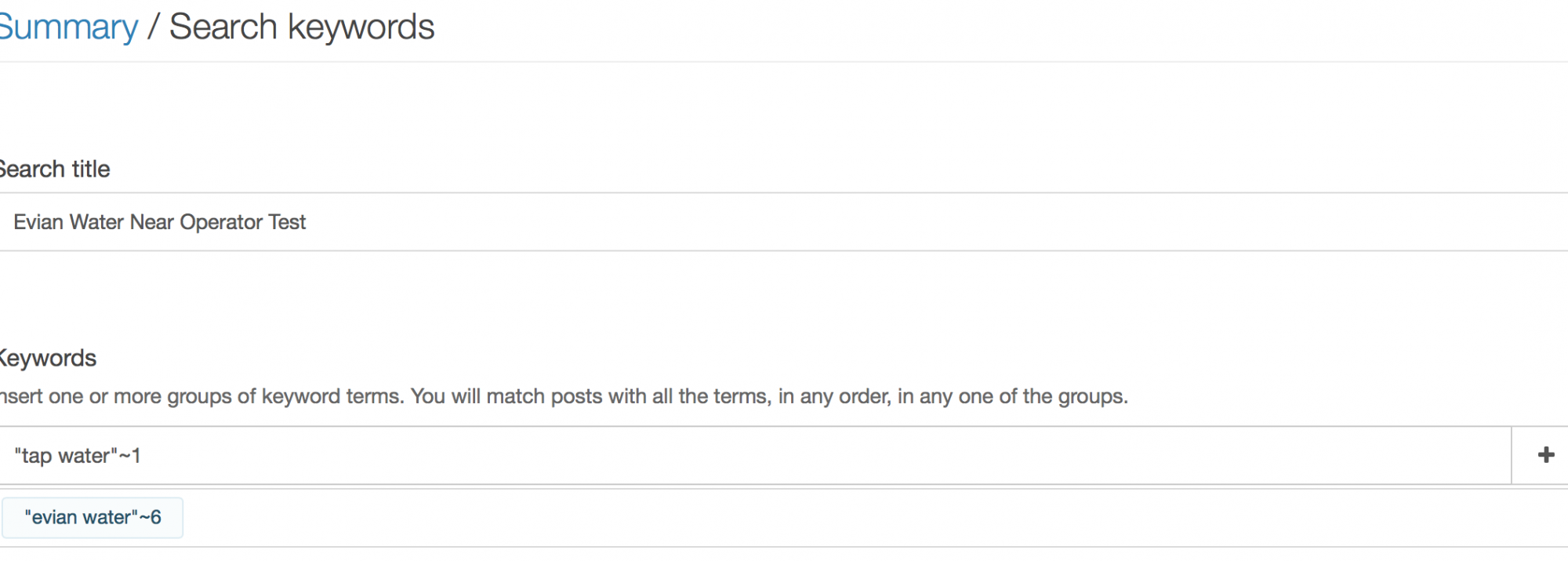Click the plus icon to add keyword group
The image size is (1568, 561).
click(x=1545, y=455)
